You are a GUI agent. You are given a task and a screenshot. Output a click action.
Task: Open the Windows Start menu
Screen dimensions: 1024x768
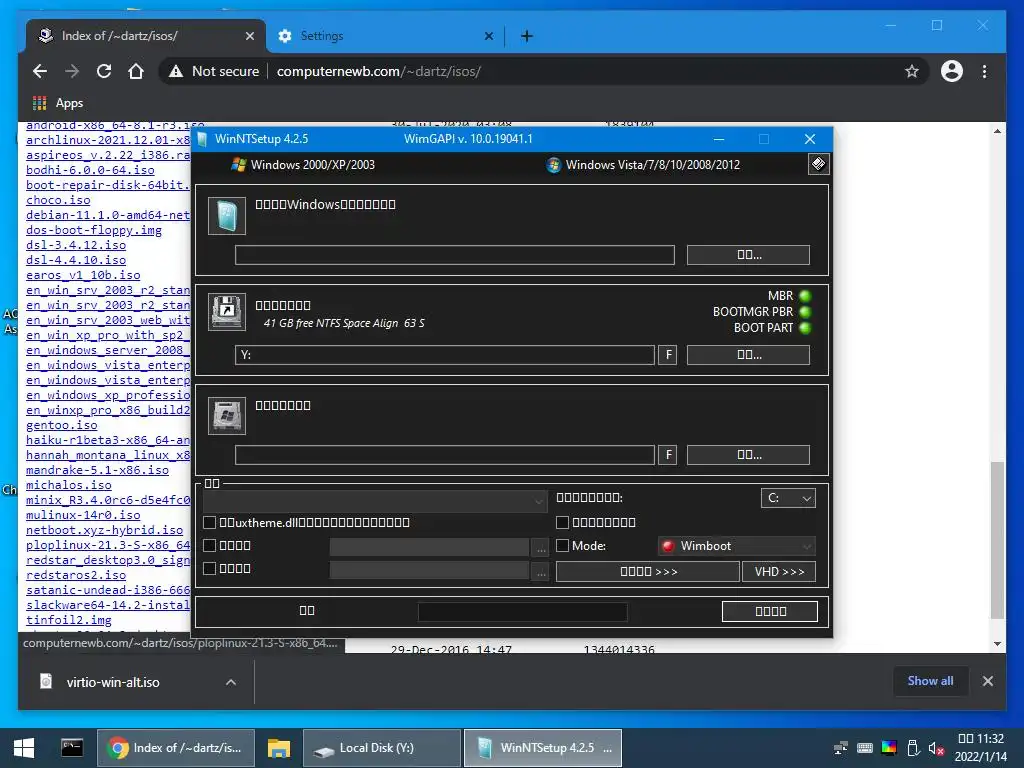click(x=24, y=748)
